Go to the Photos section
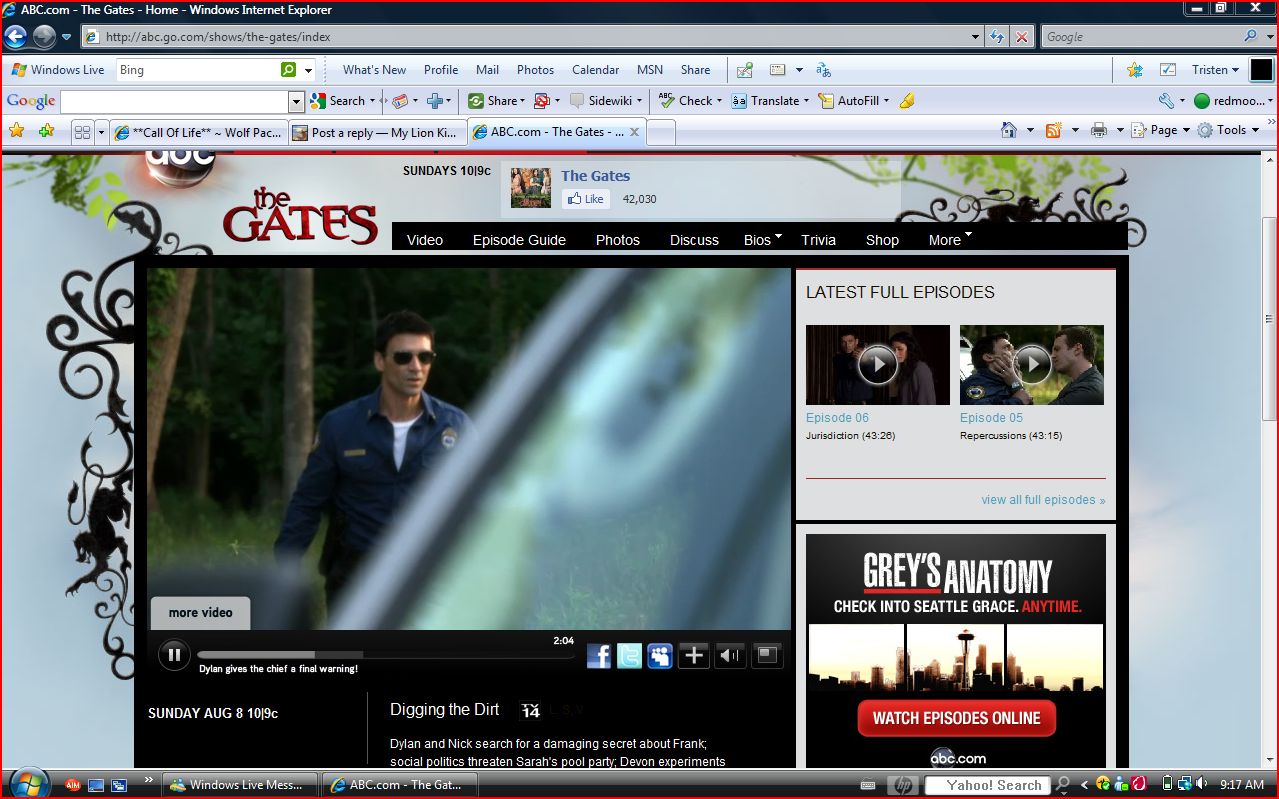This screenshot has width=1279, height=799. click(617, 240)
